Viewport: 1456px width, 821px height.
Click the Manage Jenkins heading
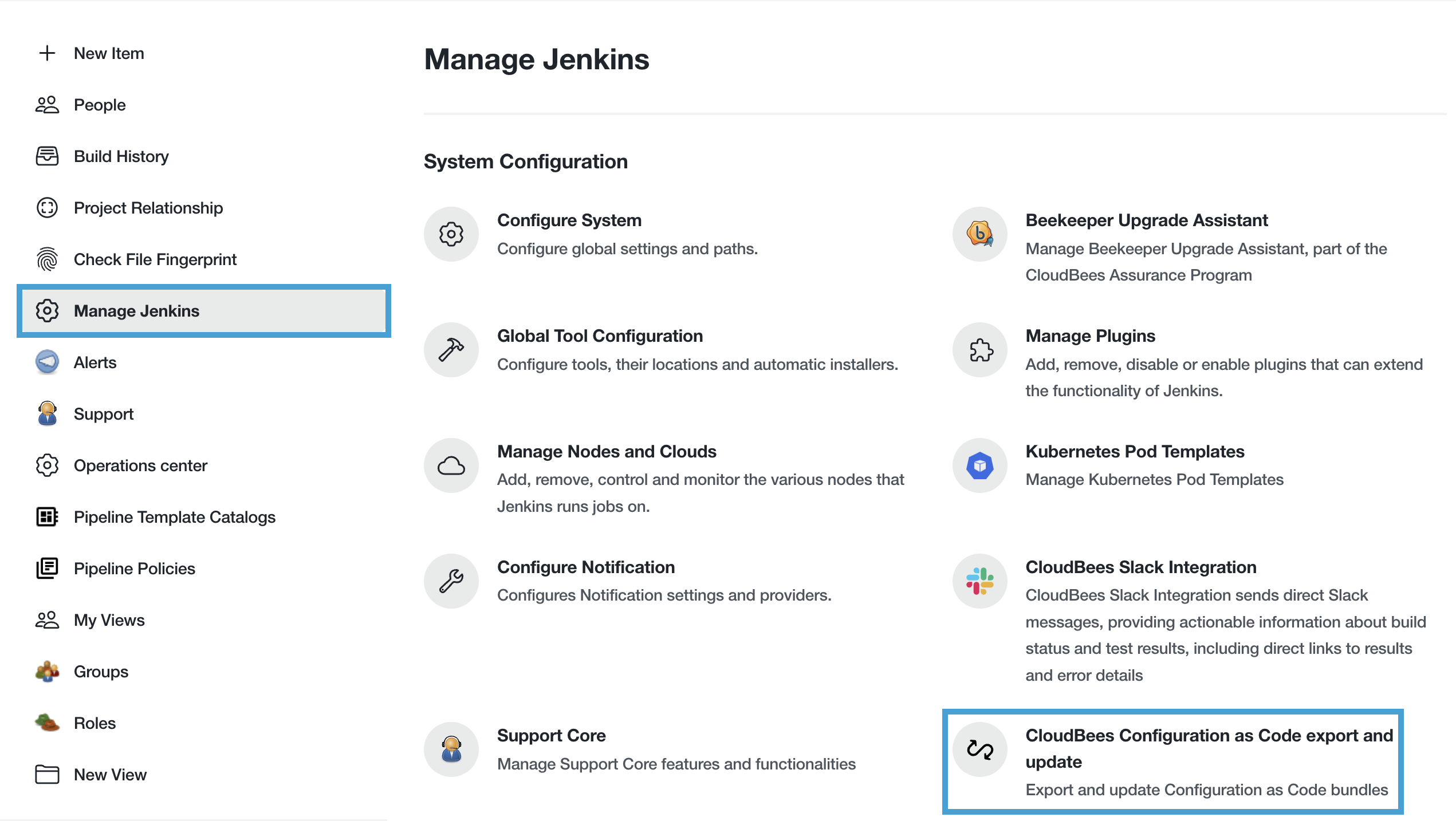(x=537, y=58)
